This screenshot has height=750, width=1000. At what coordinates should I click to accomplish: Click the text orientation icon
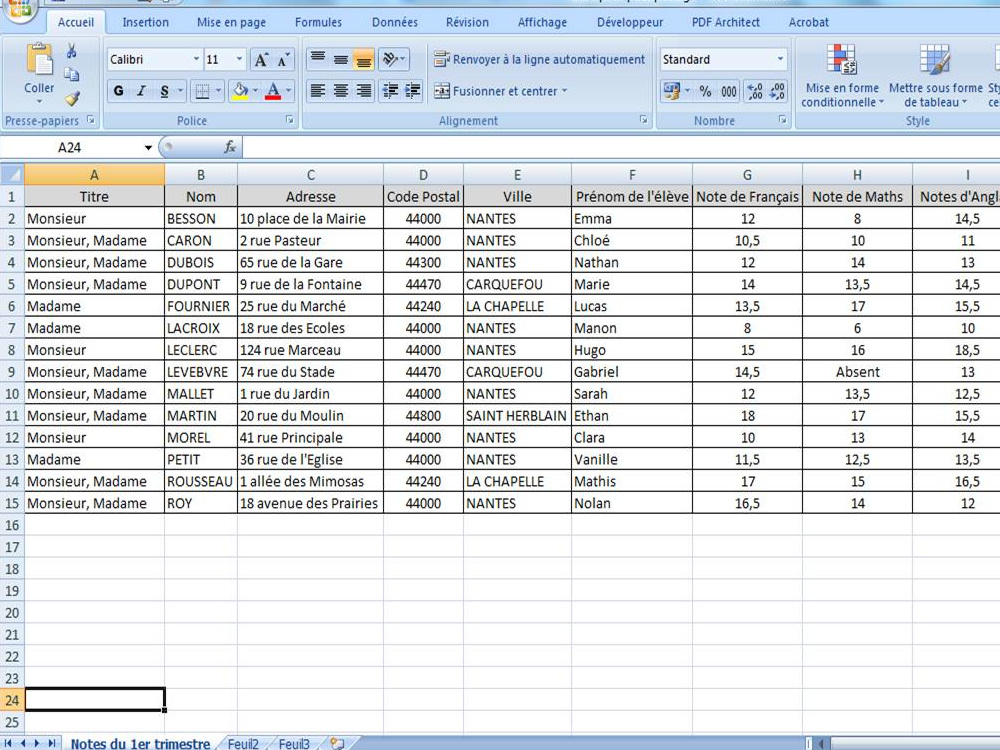[x=393, y=59]
